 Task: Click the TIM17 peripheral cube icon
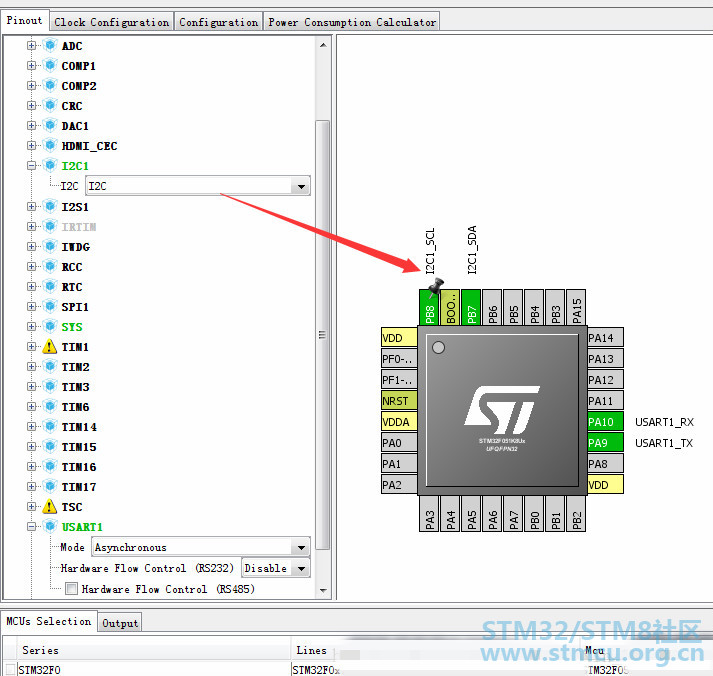[x=50, y=486]
